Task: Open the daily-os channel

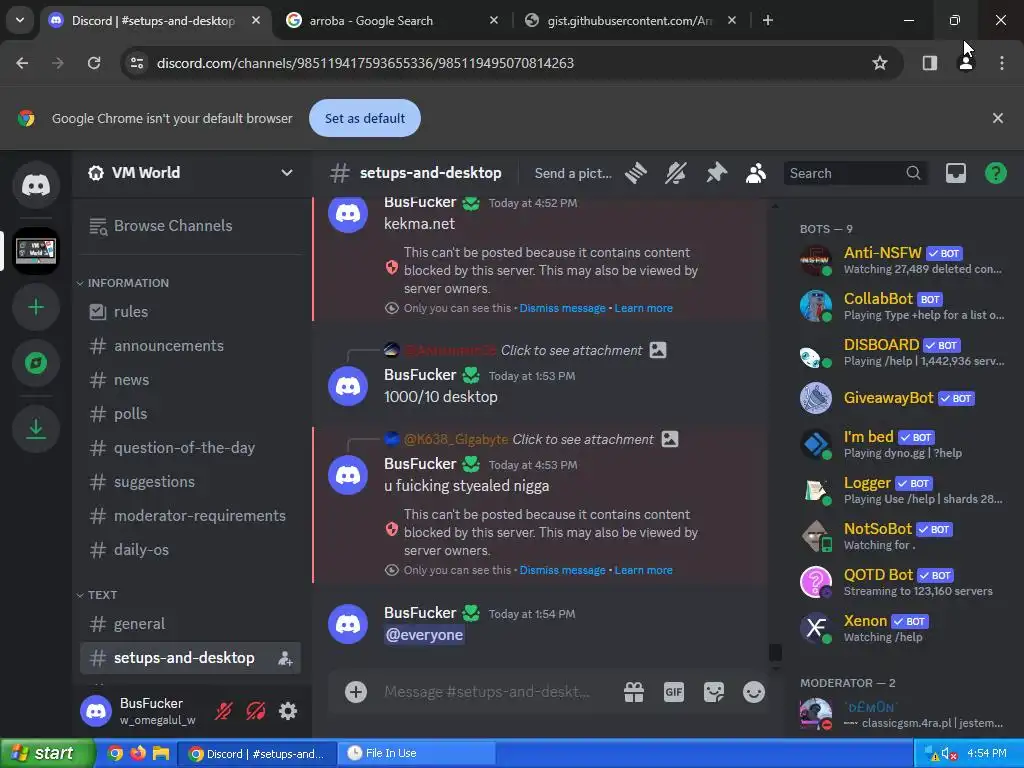Action: 190,549
